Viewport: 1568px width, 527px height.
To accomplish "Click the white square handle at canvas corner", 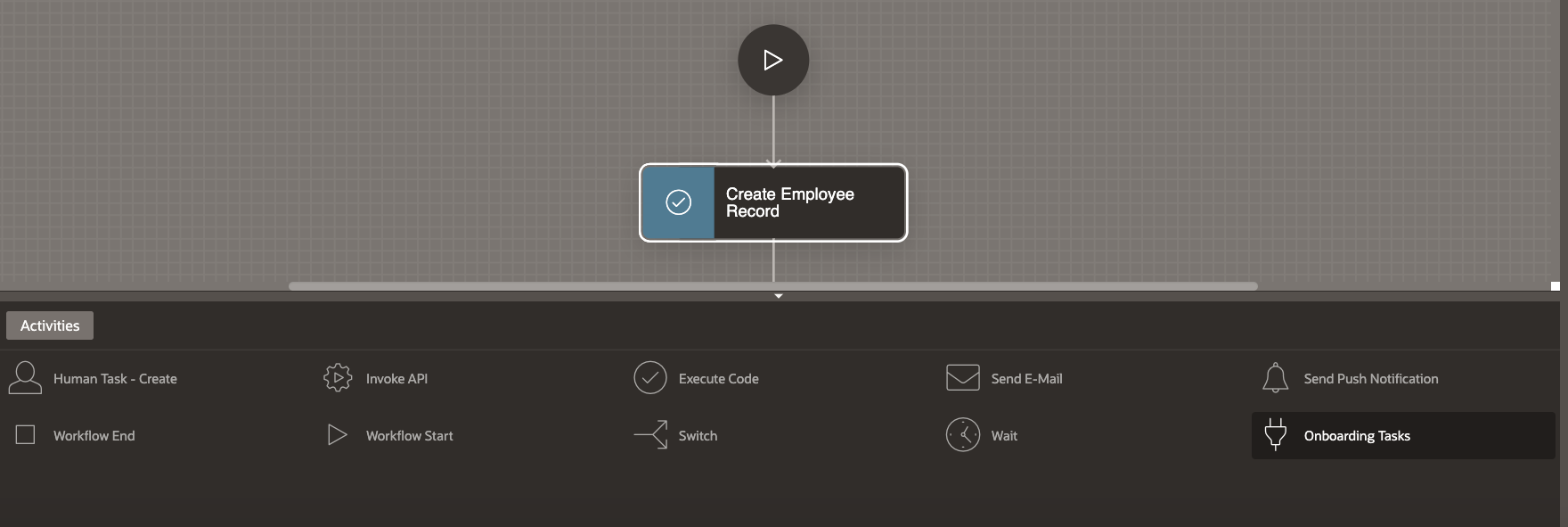I will [1556, 286].
